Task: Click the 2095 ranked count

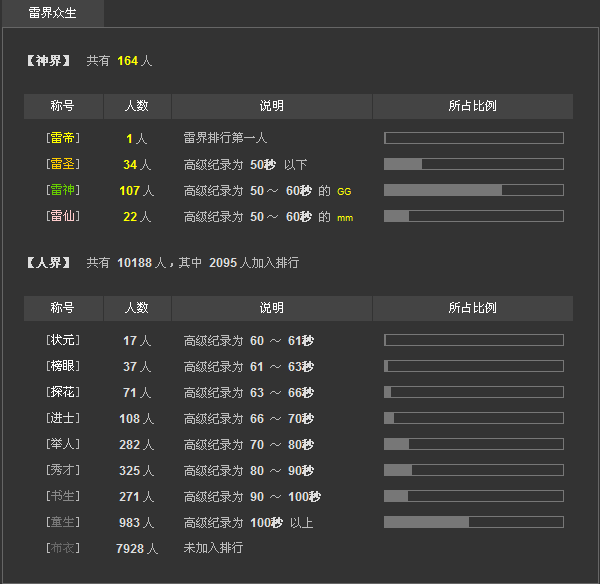Action: point(223,263)
